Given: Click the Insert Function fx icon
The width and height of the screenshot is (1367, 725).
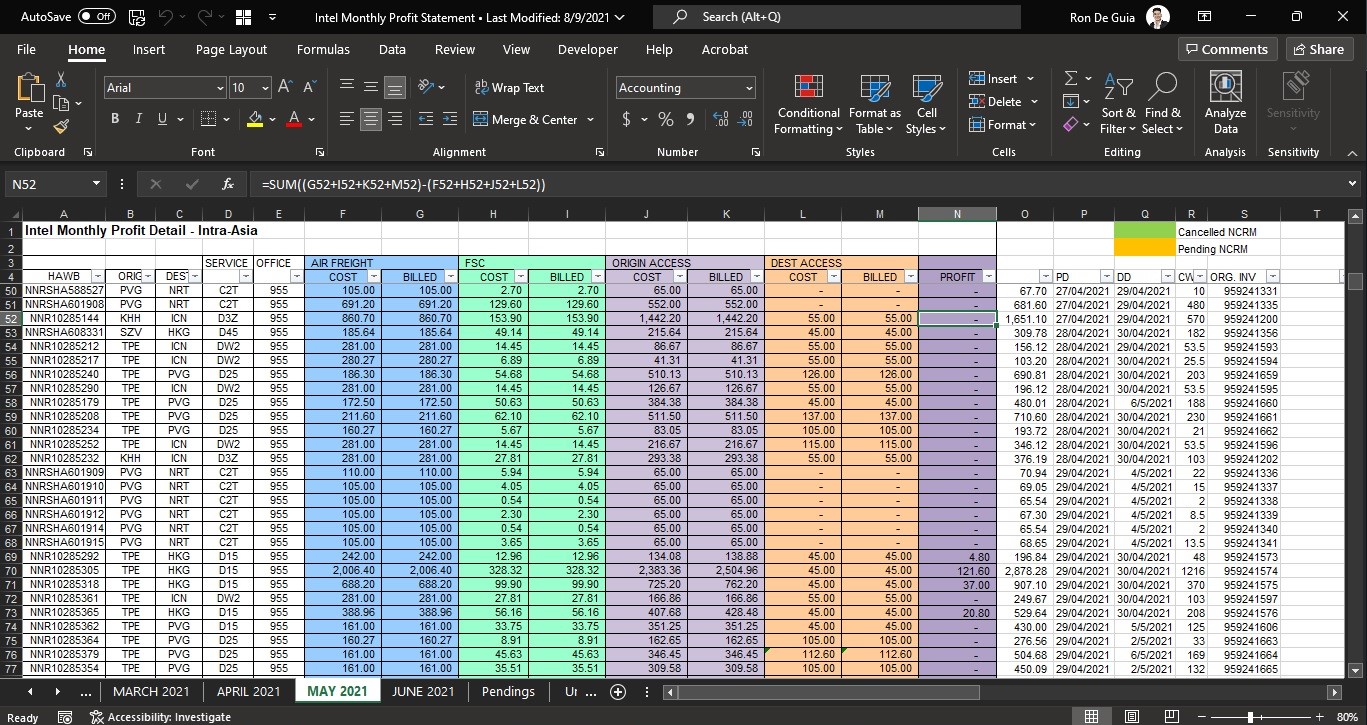Looking at the screenshot, I should tap(228, 184).
